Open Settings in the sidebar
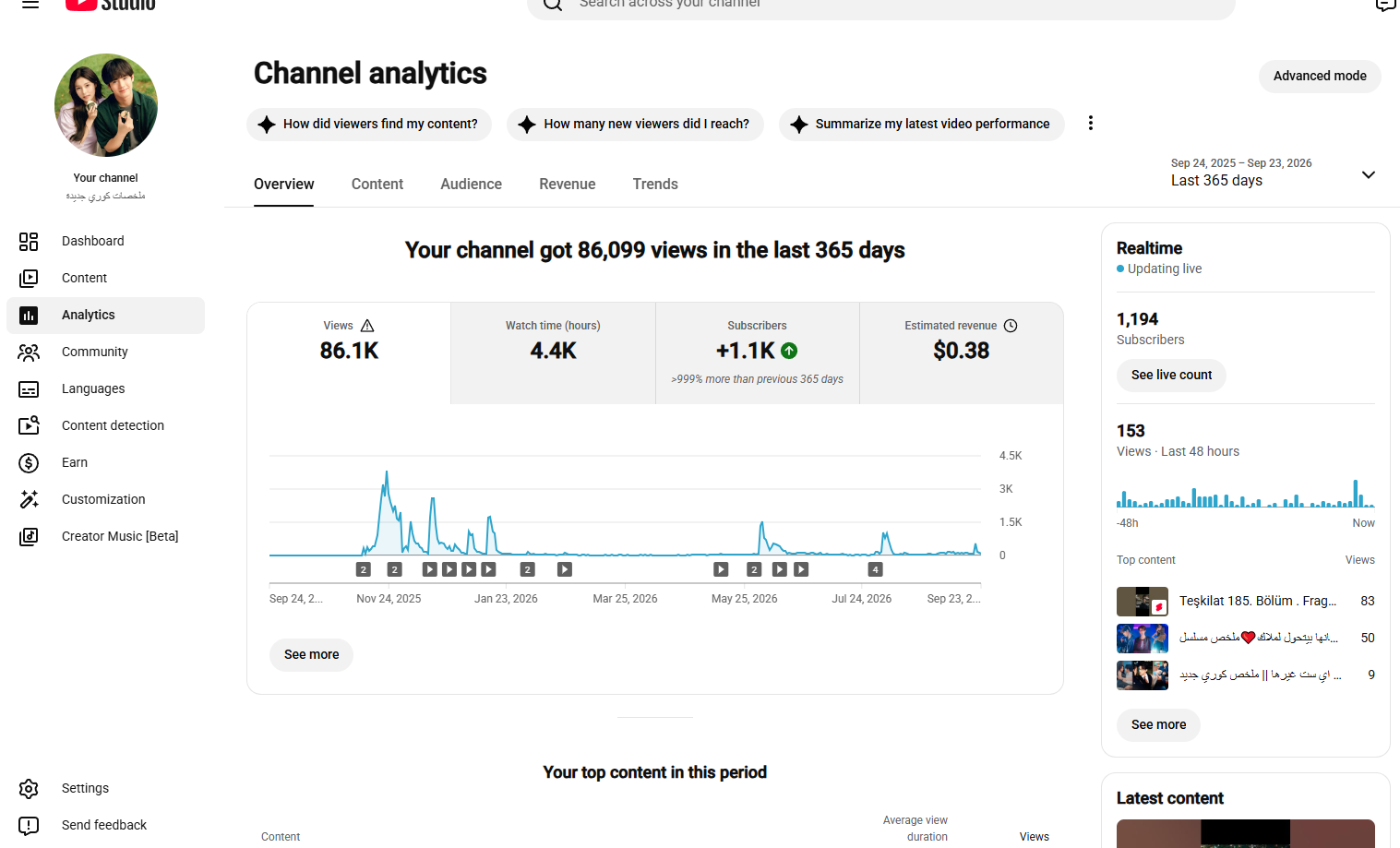The height and width of the screenshot is (848, 1400). click(105, 788)
